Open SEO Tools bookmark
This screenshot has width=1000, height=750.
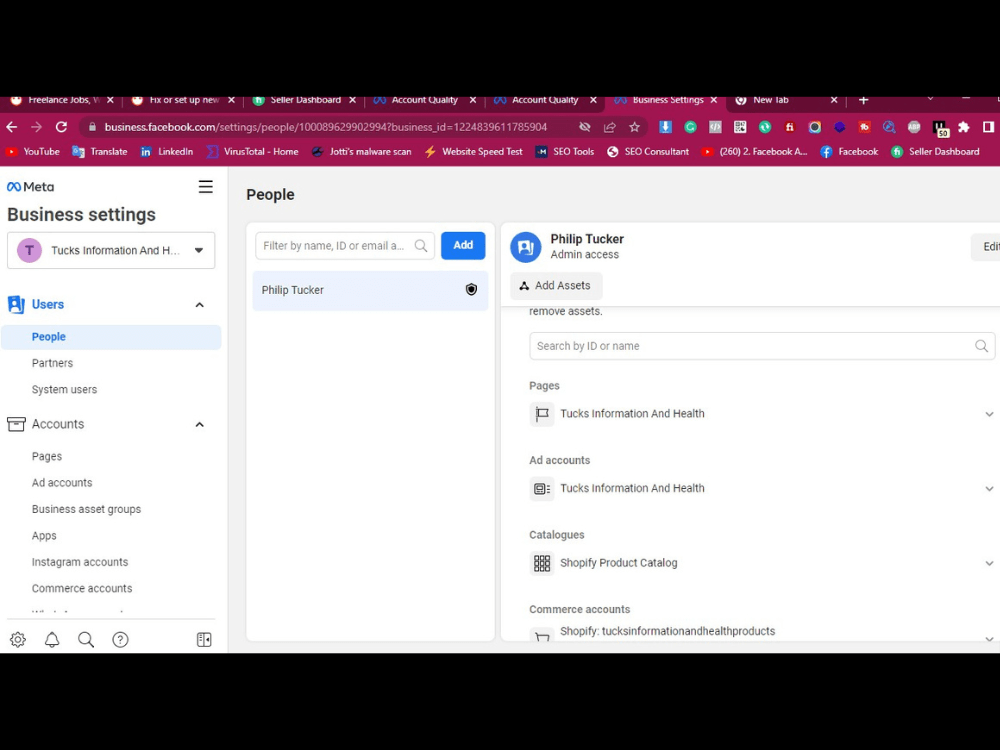tap(565, 152)
